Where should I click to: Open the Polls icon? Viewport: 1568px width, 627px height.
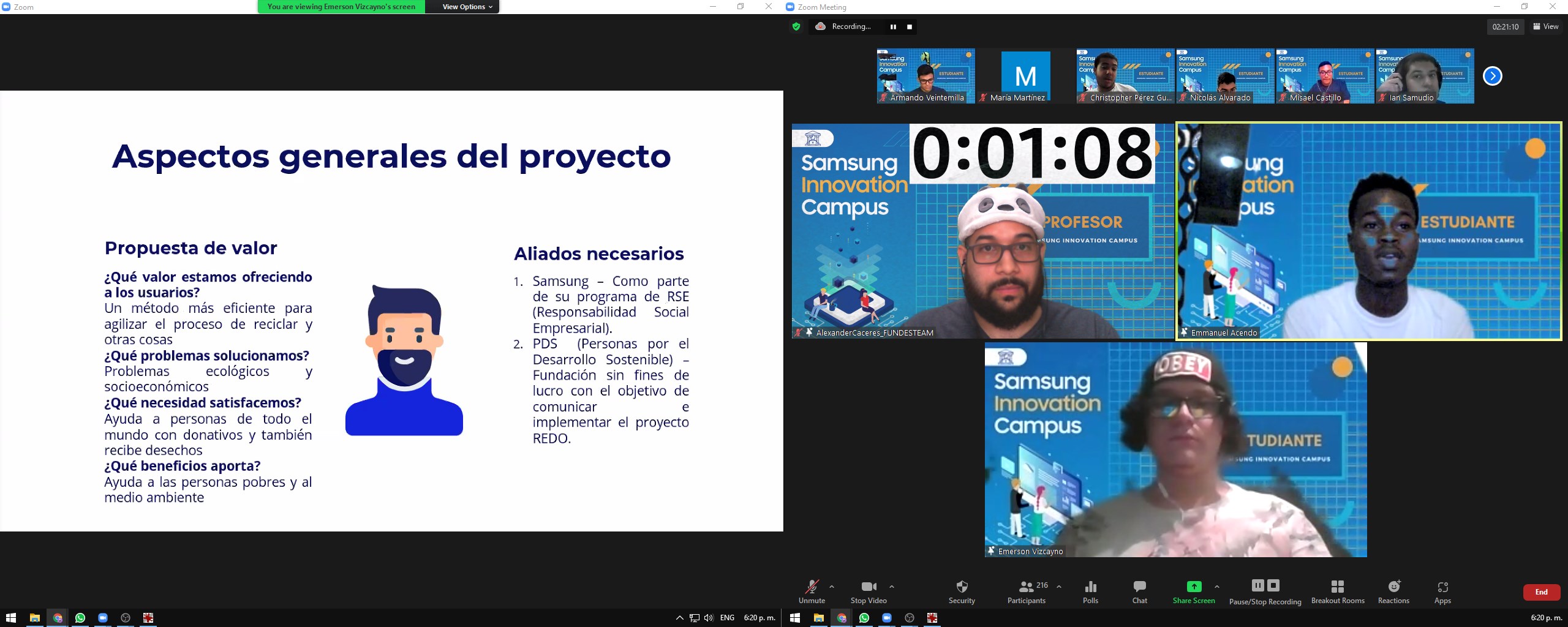[x=1090, y=587]
